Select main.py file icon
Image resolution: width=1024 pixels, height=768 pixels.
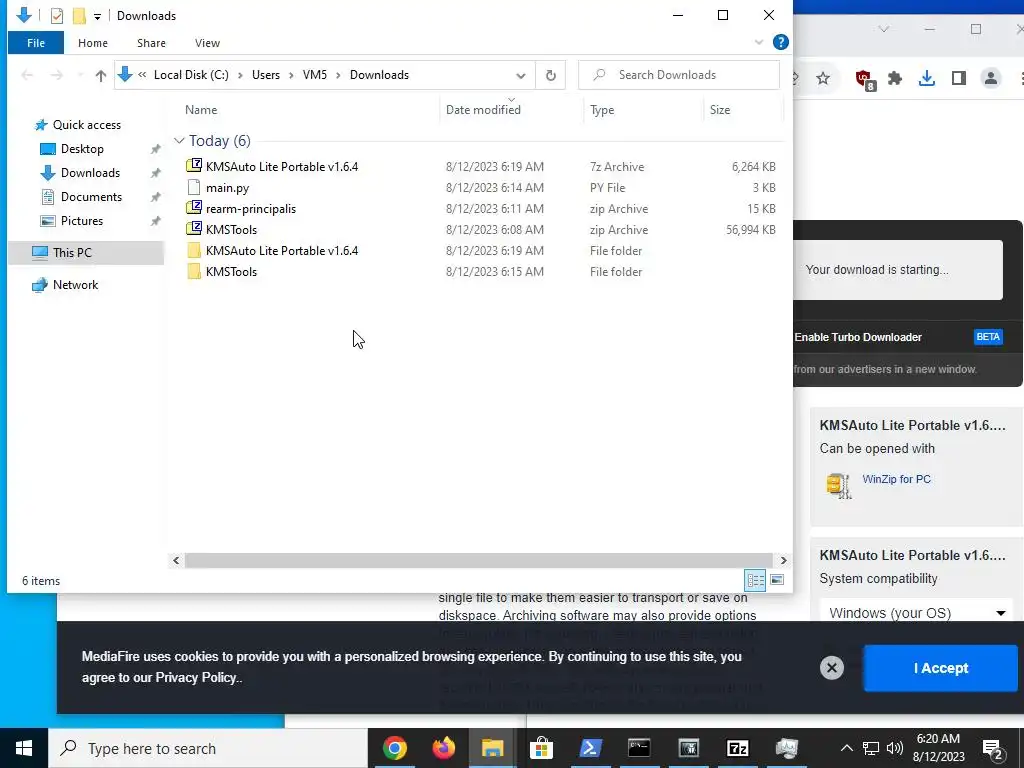tap(193, 187)
